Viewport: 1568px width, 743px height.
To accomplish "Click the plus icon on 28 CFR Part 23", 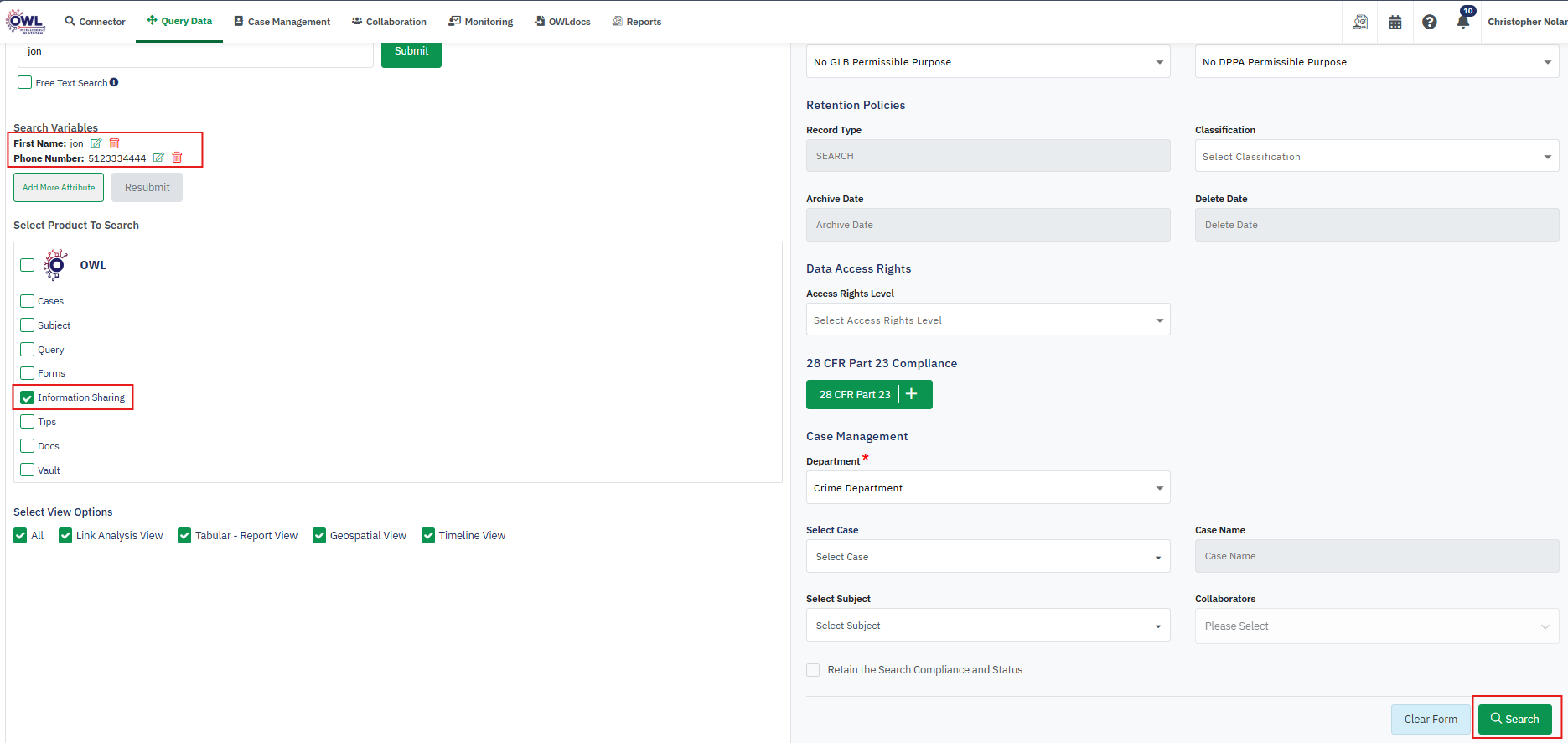I will (912, 394).
